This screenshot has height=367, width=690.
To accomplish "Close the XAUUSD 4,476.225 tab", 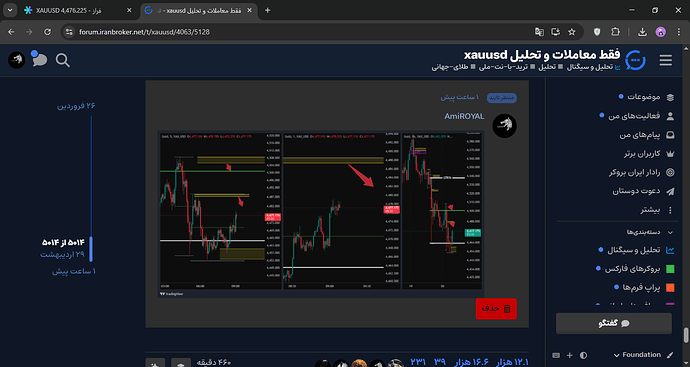I will [x=129, y=10].
